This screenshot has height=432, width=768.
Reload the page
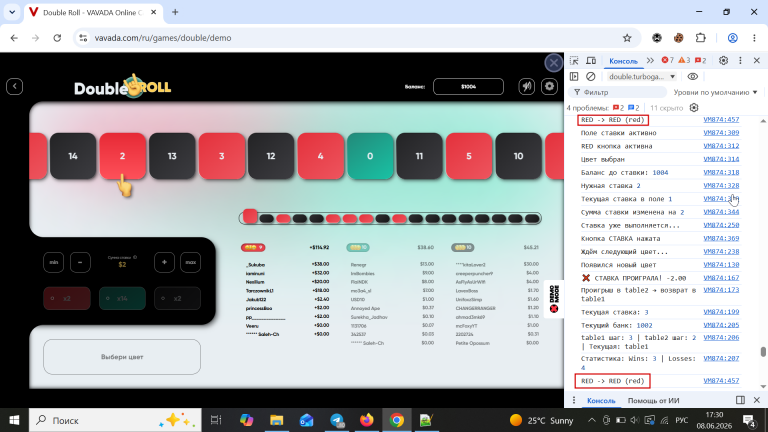click(x=57, y=38)
